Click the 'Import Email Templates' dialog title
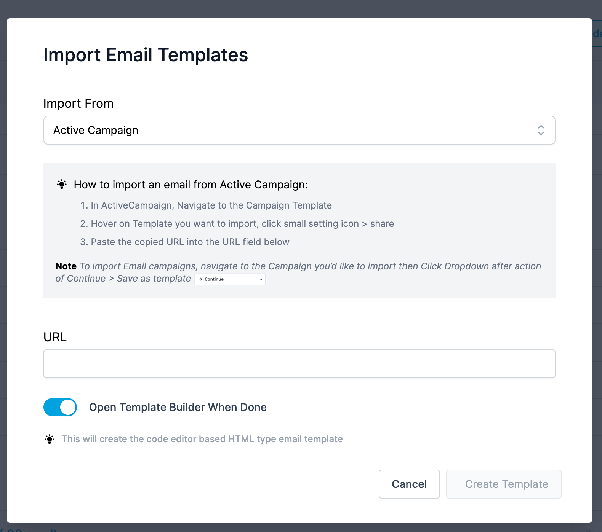602x532 pixels. pyautogui.click(x=146, y=55)
